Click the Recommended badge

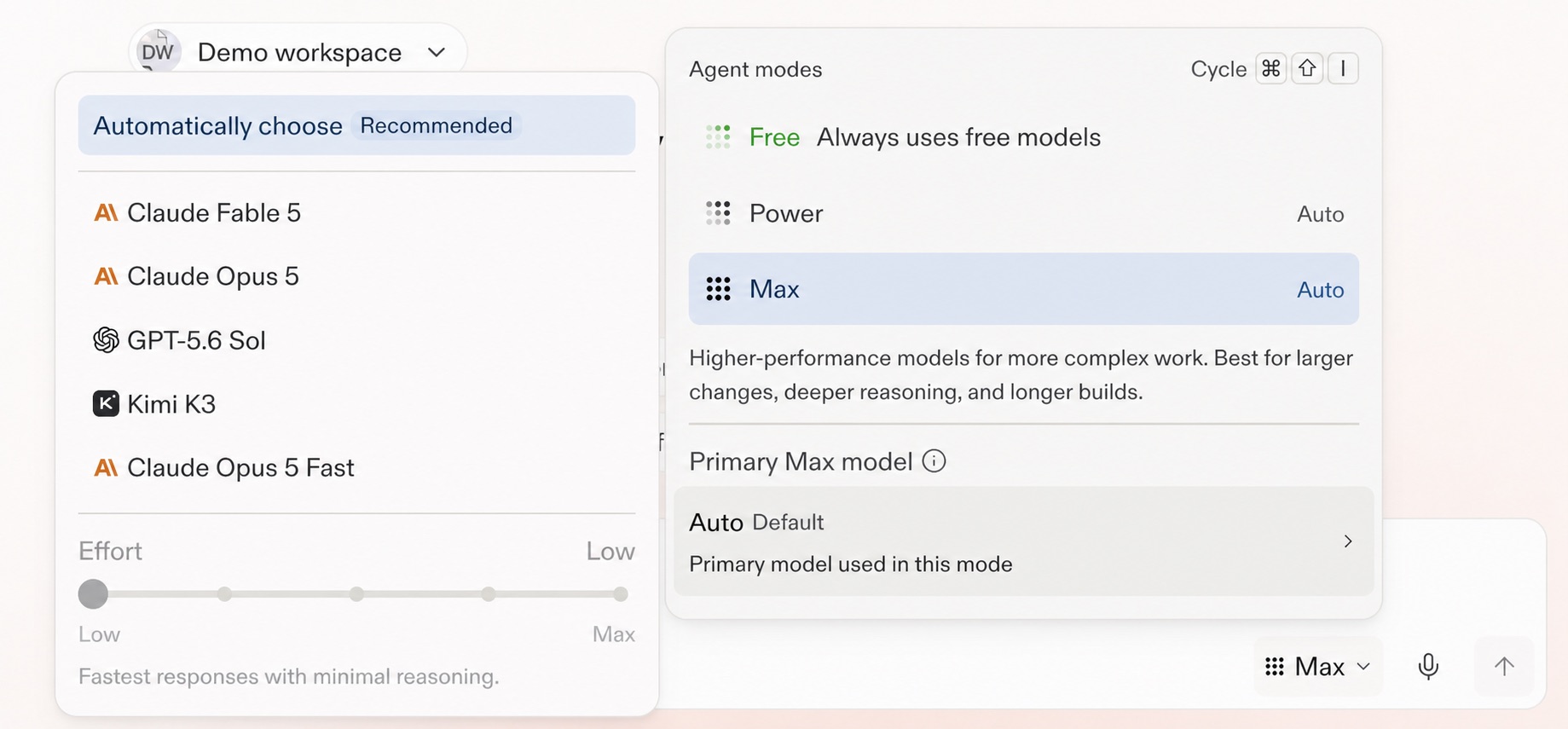pyautogui.click(x=436, y=125)
